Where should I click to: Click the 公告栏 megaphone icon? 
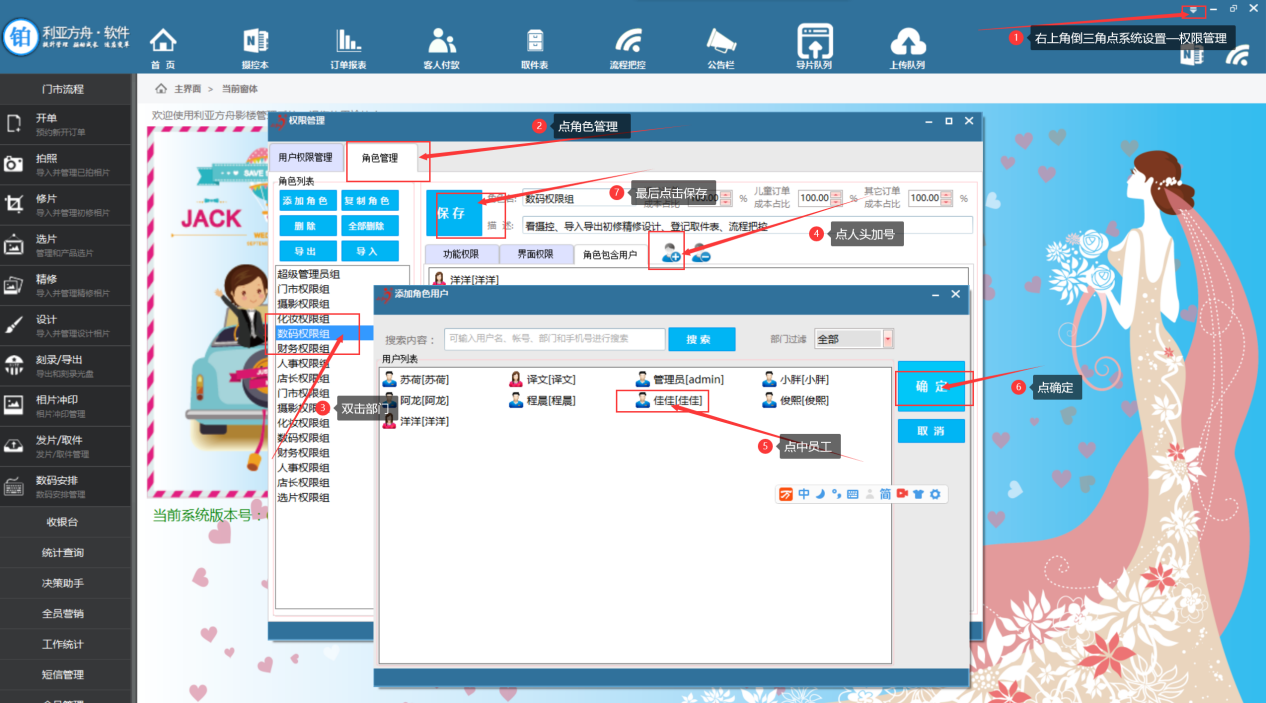720,42
